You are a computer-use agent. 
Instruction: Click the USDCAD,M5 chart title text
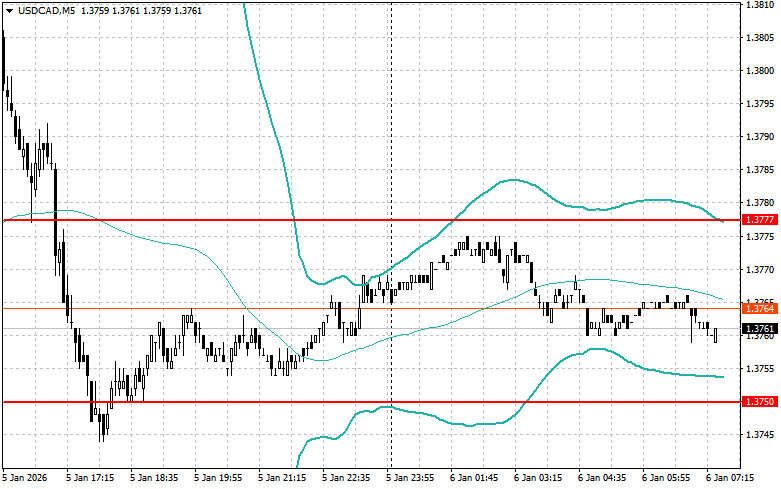[46, 10]
